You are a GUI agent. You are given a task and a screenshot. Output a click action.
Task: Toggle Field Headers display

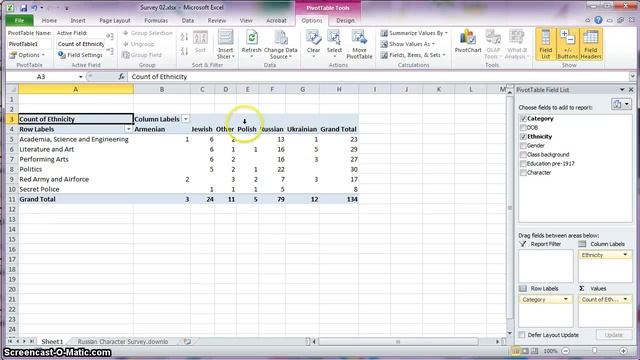point(591,44)
